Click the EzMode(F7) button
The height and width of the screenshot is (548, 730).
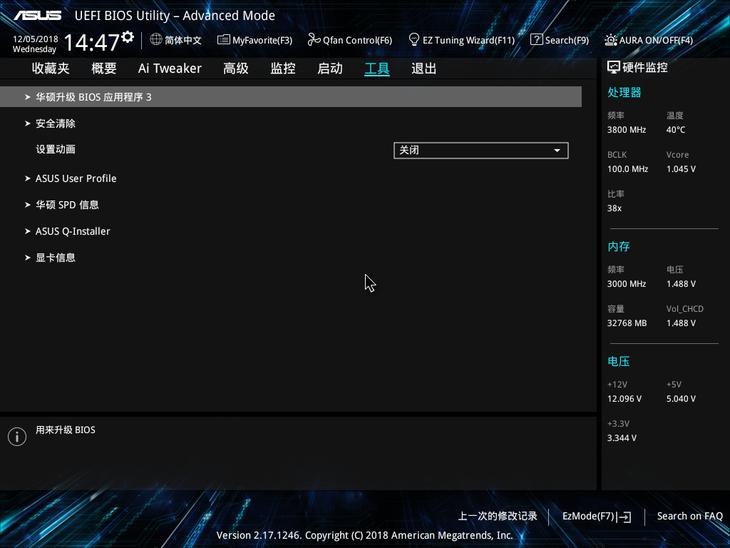click(x=596, y=516)
